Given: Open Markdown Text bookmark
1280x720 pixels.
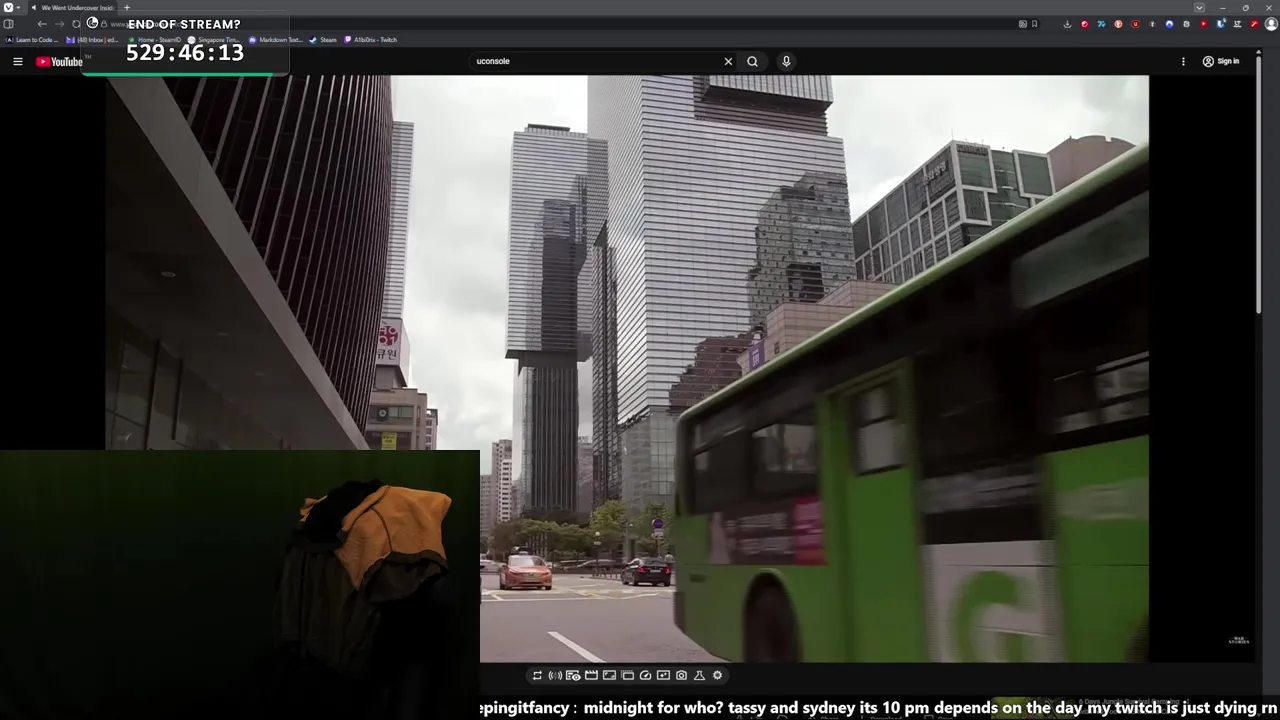Looking at the screenshot, I should coord(275,40).
